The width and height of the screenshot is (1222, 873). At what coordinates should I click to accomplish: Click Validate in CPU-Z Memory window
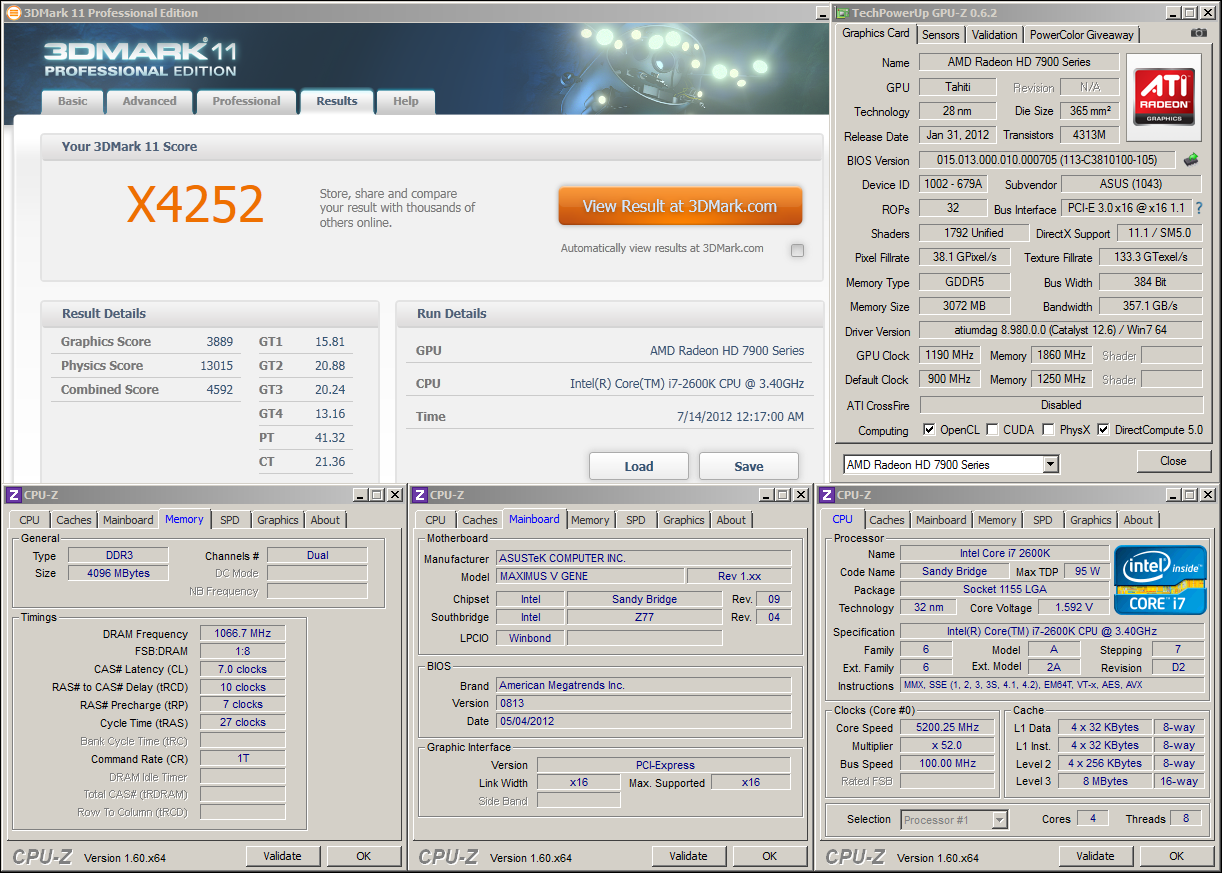click(283, 856)
